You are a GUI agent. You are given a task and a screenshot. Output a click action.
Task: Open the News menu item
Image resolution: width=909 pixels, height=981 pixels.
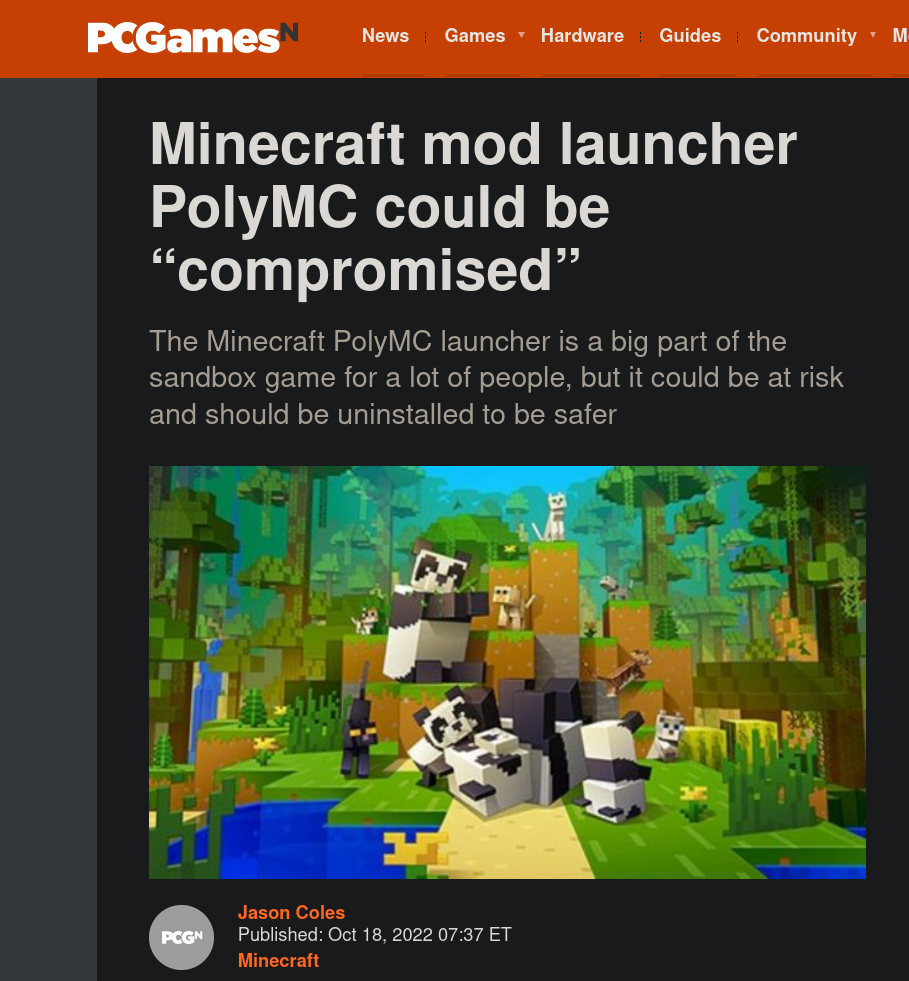pyautogui.click(x=385, y=36)
